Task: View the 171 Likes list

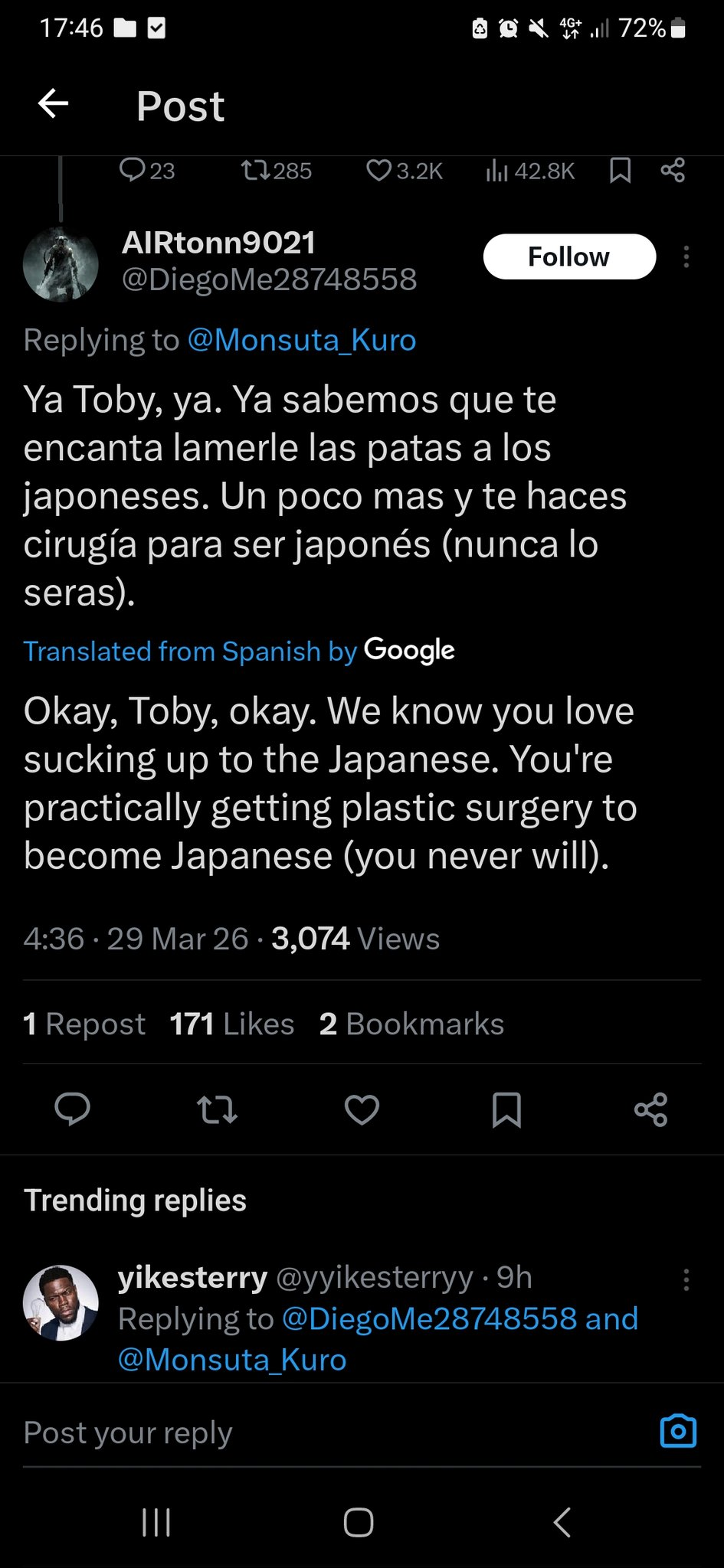Action: pyautogui.click(x=231, y=1024)
